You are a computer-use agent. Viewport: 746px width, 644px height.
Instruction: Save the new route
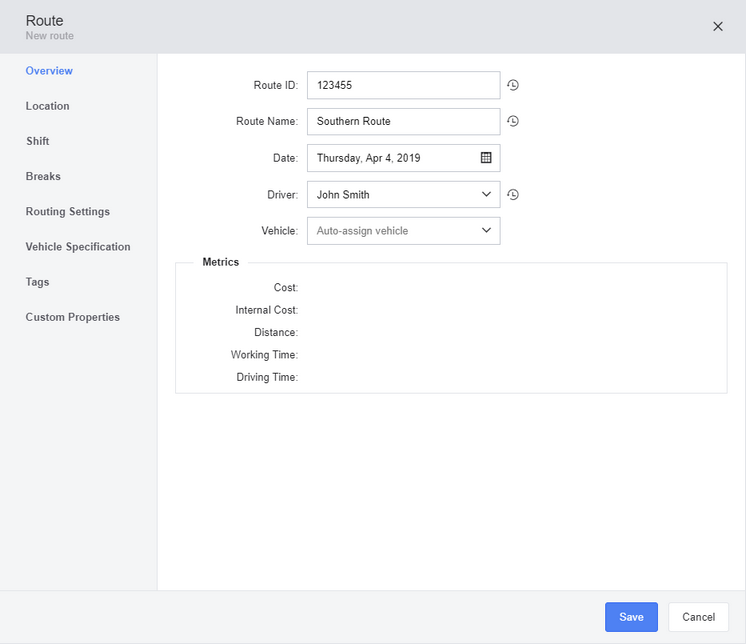[631, 617]
